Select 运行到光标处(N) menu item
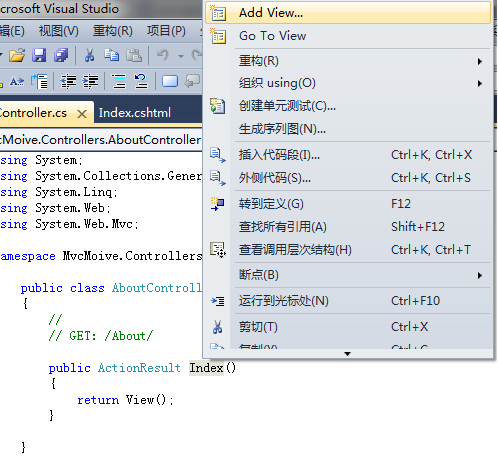The image size is (498, 464). [x=348, y=301]
